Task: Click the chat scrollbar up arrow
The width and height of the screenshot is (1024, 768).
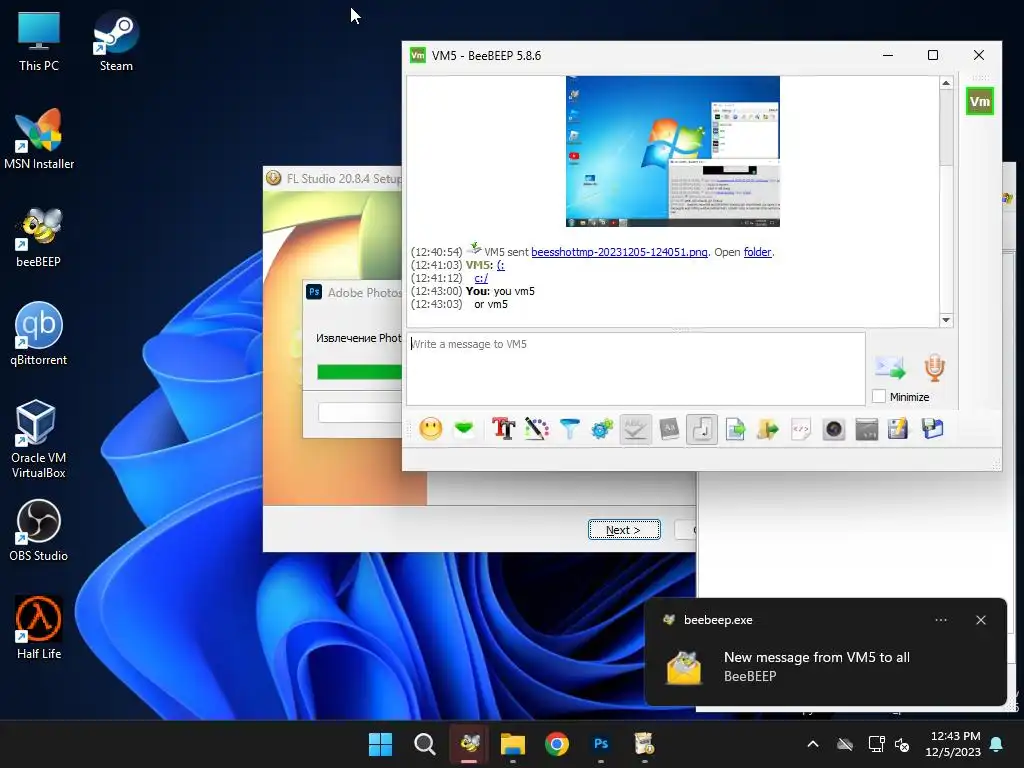Action: (x=946, y=83)
